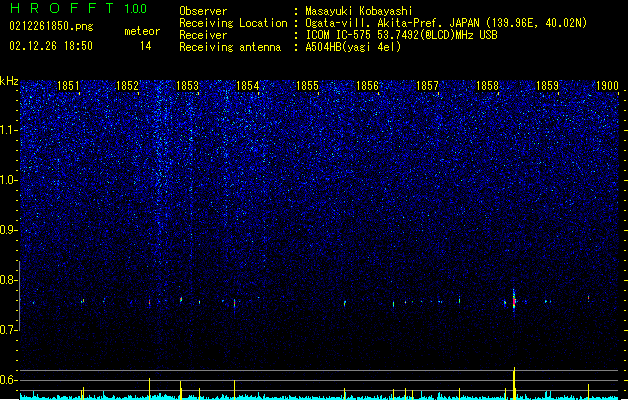The width and height of the screenshot is (629, 400).
Task: Click the 1900 time axis label
Action: pyautogui.click(x=607, y=86)
